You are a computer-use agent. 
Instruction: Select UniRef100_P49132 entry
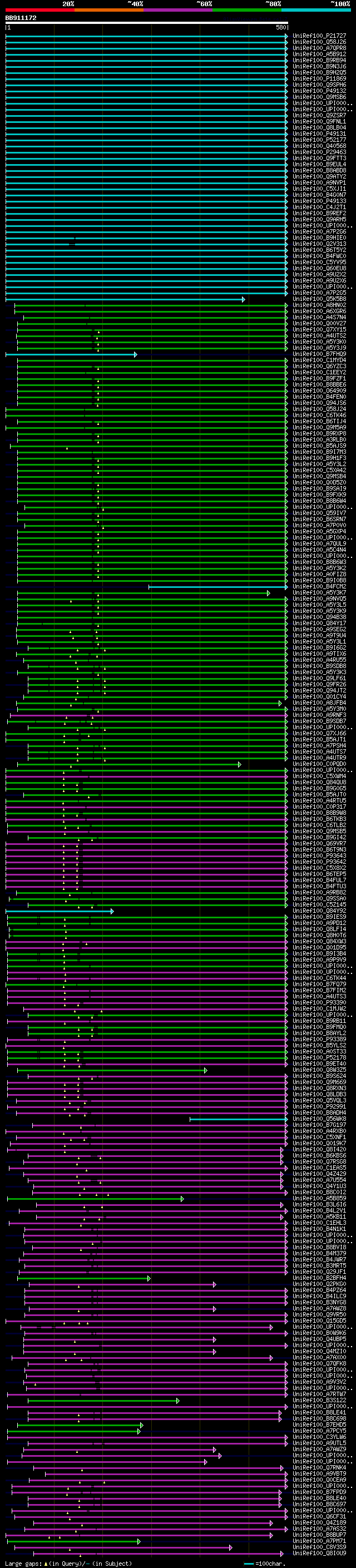319,91
